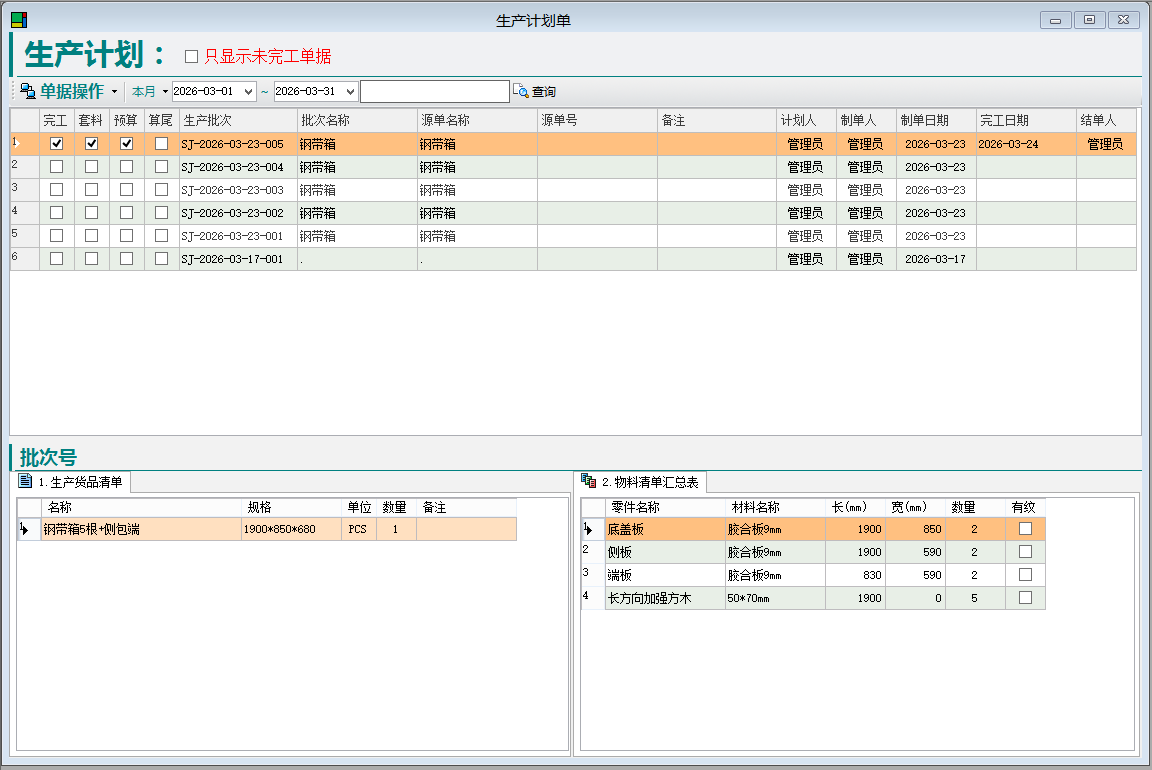The width and height of the screenshot is (1152, 770).
Task: Click the application icon in title bar
Action: pos(19,20)
